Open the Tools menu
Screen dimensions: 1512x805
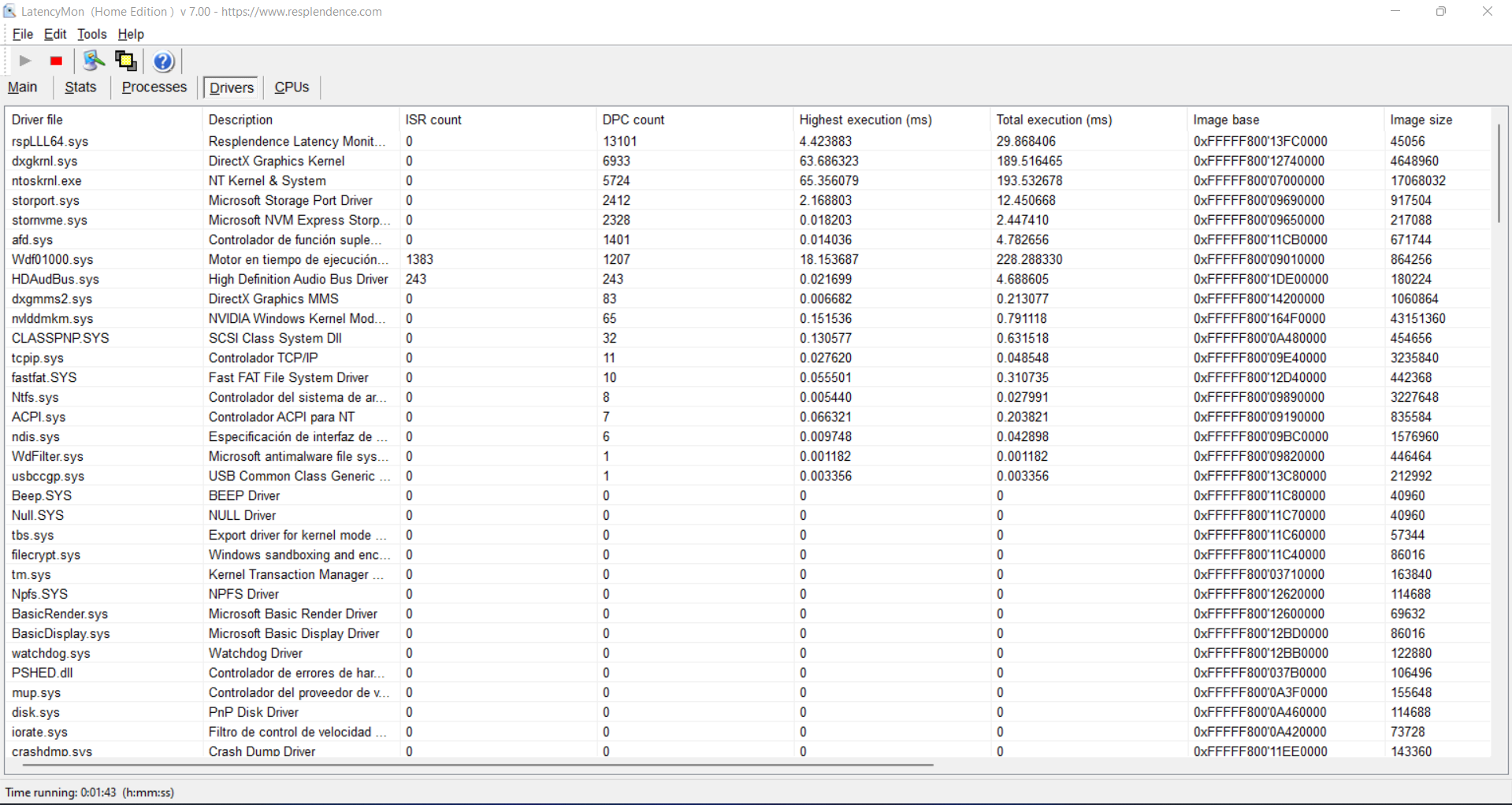pyautogui.click(x=91, y=34)
